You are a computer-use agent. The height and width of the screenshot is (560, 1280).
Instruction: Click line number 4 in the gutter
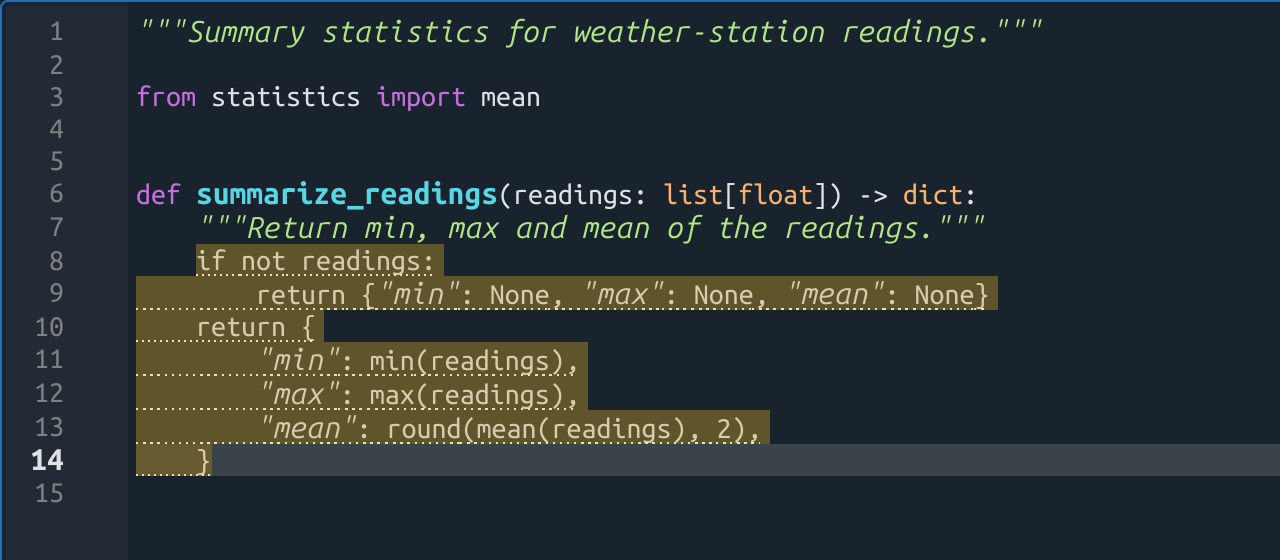coord(55,130)
